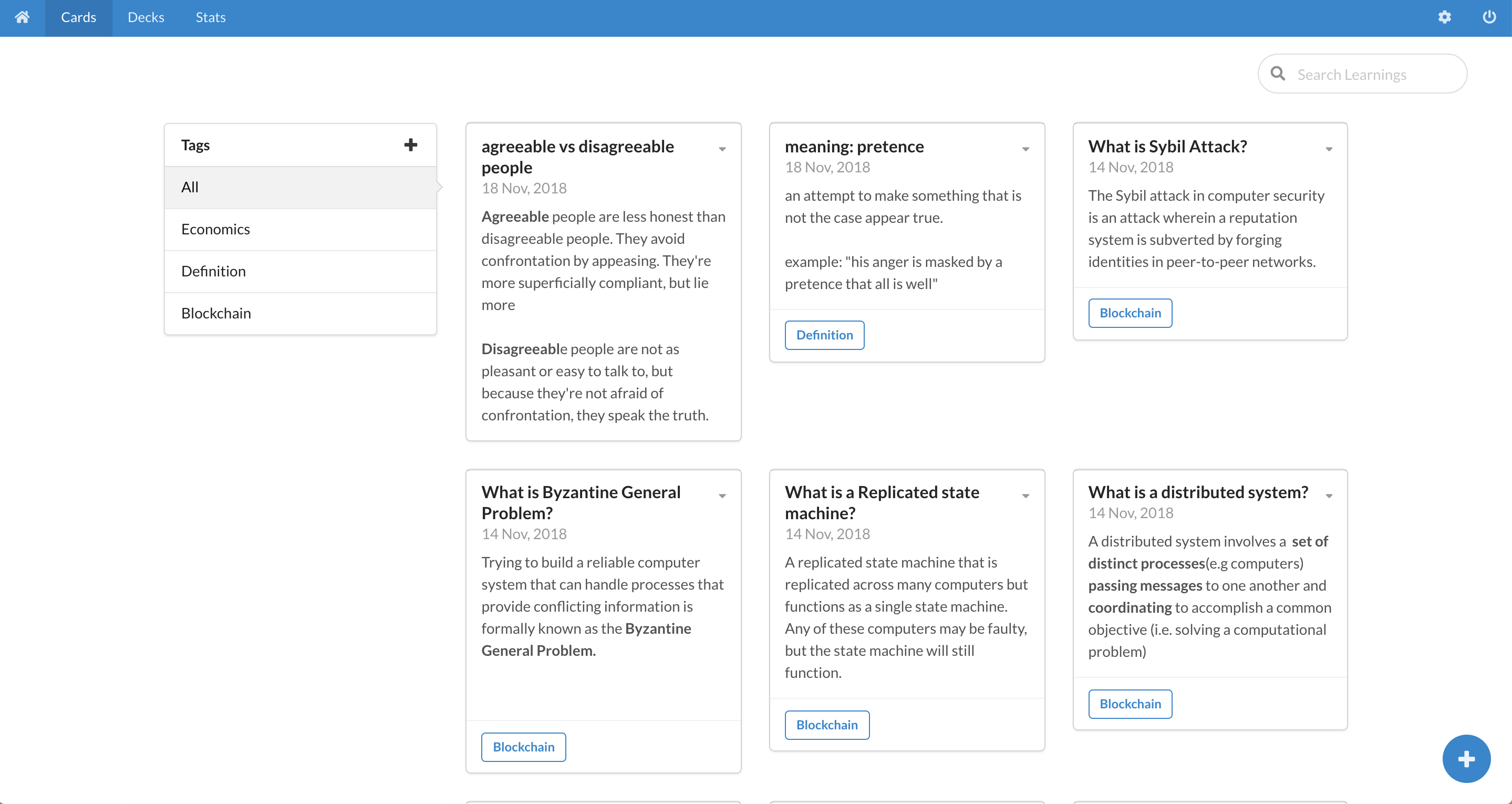
Task: Click the Blockchain tag on the Sybil Attack card
Action: tap(1130, 313)
